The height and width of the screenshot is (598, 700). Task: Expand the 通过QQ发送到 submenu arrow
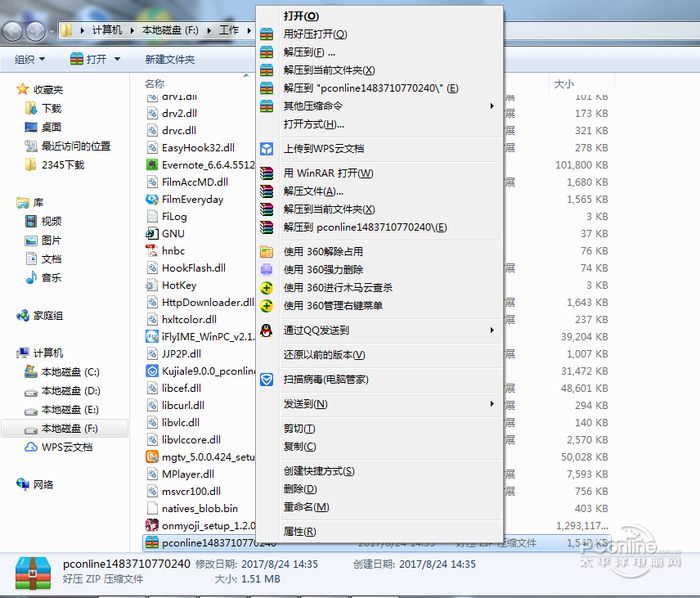pyautogui.click(x=492, y=330)
